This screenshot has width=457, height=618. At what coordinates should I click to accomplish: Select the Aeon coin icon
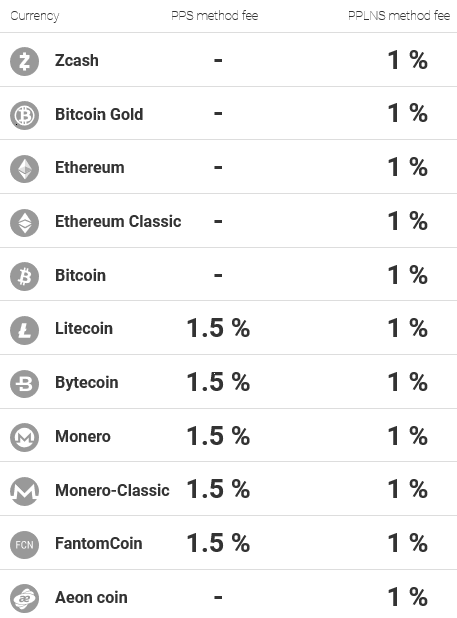pyautogui.click(x=24, y=598)
